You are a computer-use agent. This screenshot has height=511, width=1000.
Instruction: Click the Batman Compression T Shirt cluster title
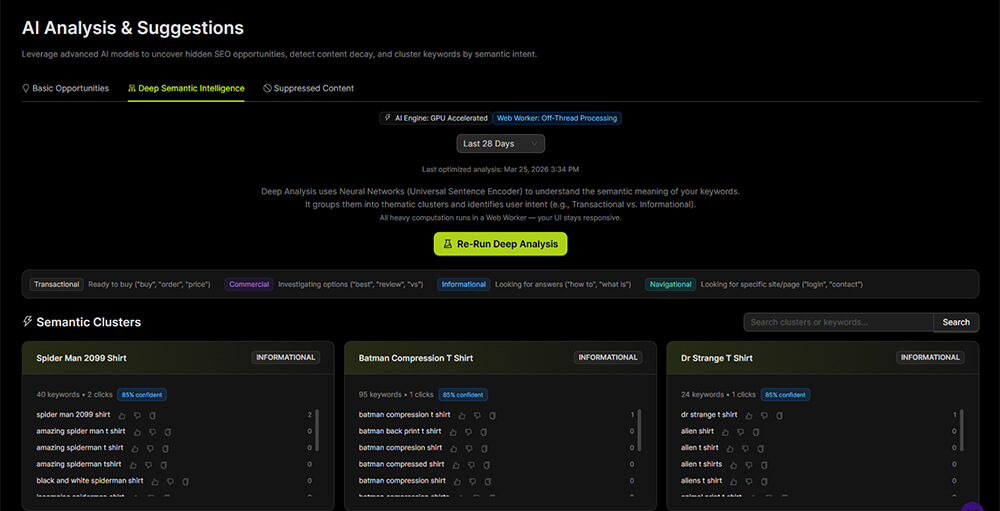(x=416, y=359)
